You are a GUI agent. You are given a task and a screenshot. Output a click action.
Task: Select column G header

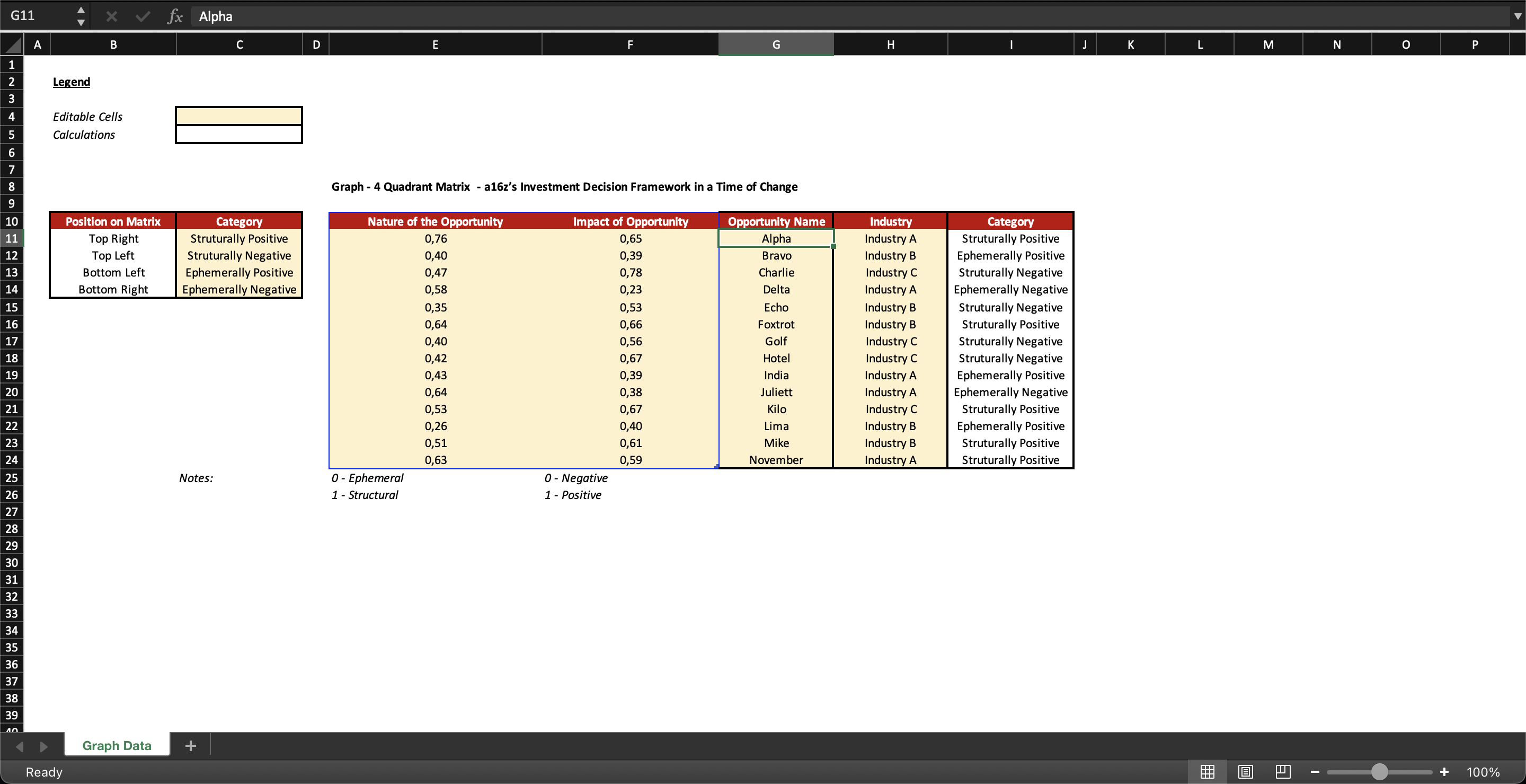(776, 44)
